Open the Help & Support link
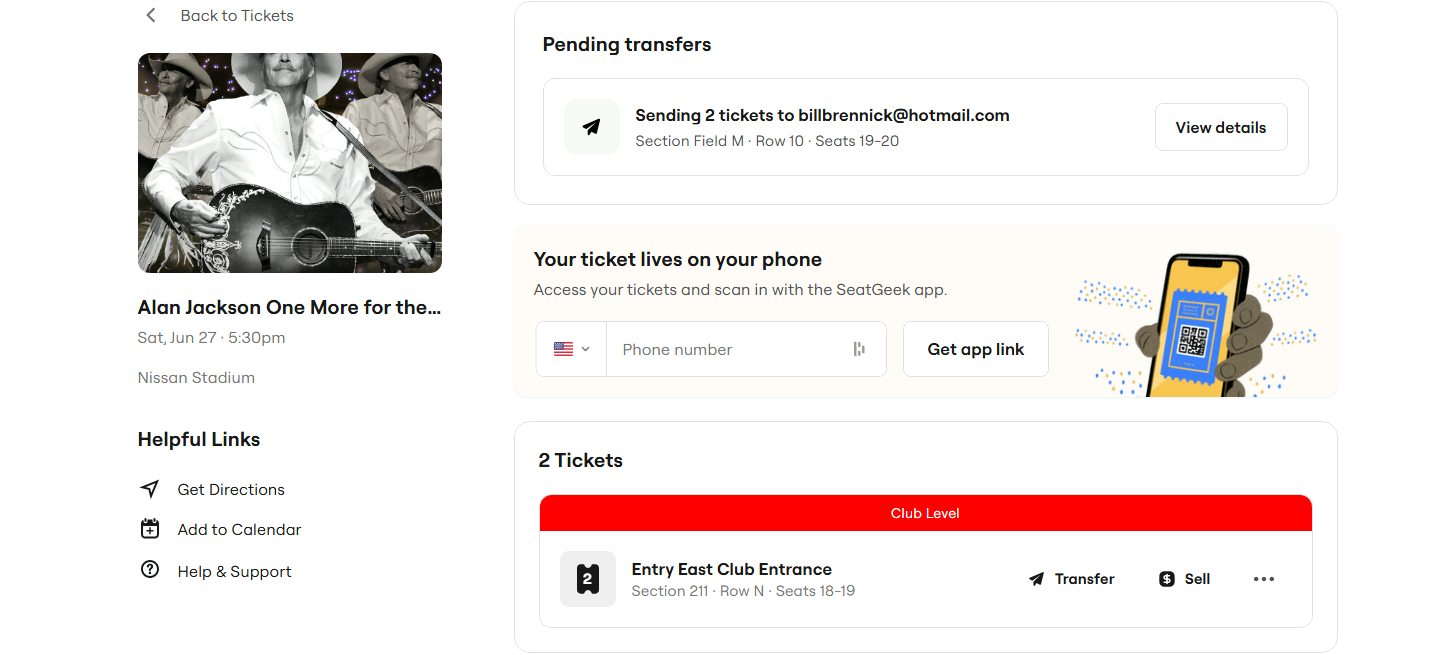 (x=234, y=571)
